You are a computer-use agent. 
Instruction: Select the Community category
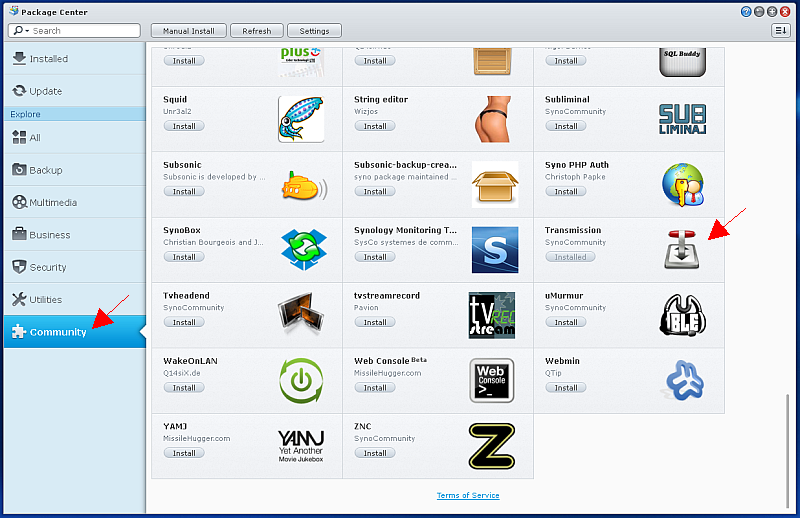point(74,332)
